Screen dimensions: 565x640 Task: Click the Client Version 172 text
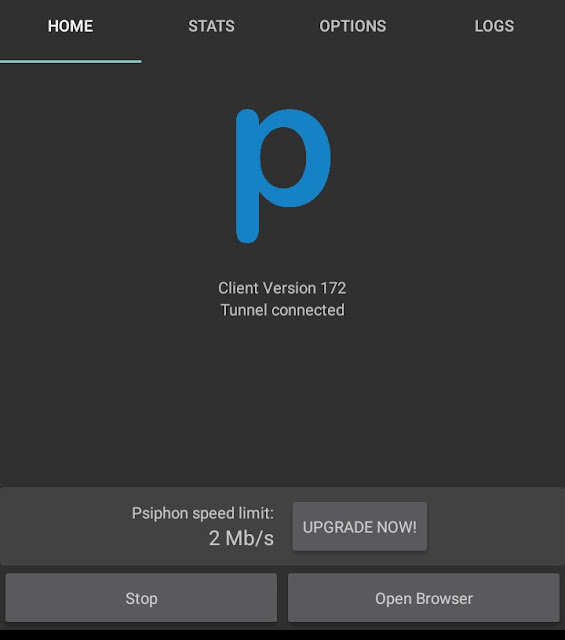pyautogui.click(x=282, y=288)
